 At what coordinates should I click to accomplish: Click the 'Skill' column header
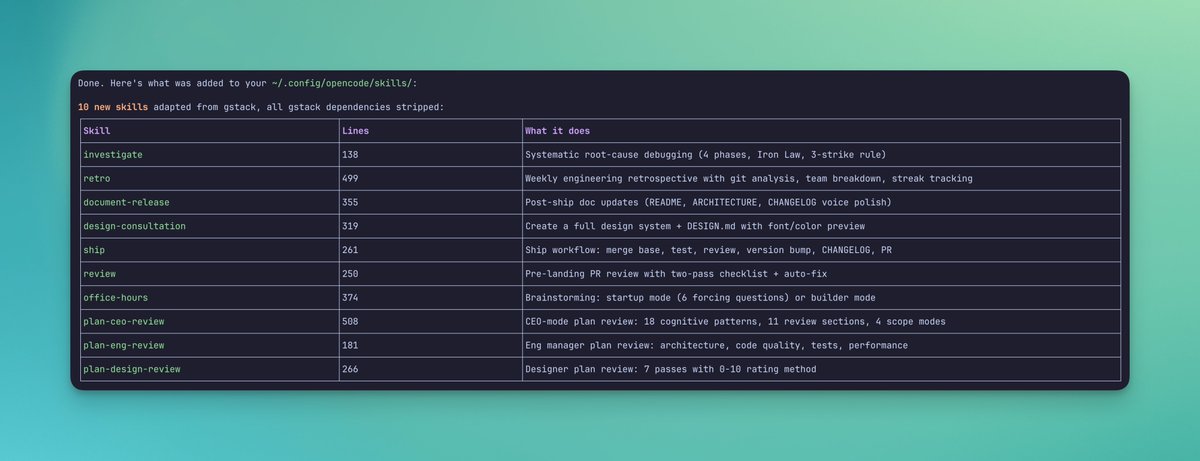pyautogui.click(x=97, y=131)
